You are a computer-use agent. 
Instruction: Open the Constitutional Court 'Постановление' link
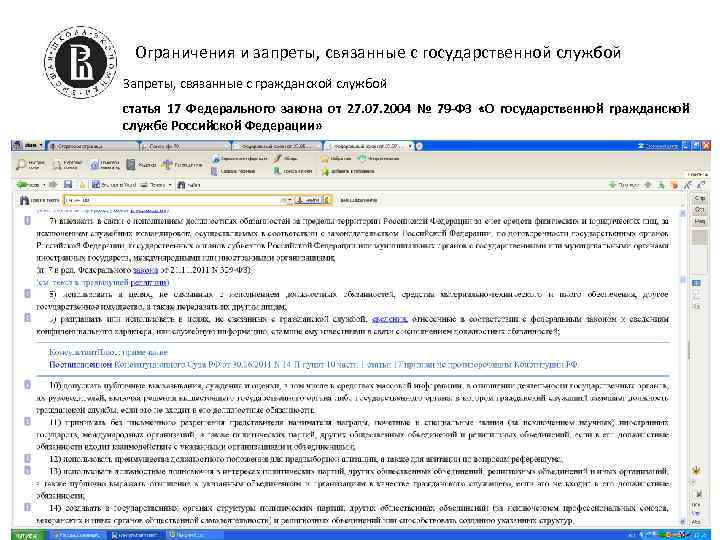[81, 365]
